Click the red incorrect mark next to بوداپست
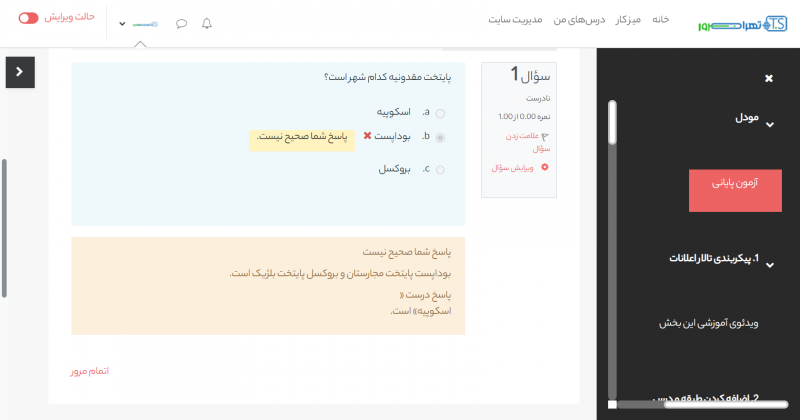The height and width of the screenshot is (420, 800). 367,136
